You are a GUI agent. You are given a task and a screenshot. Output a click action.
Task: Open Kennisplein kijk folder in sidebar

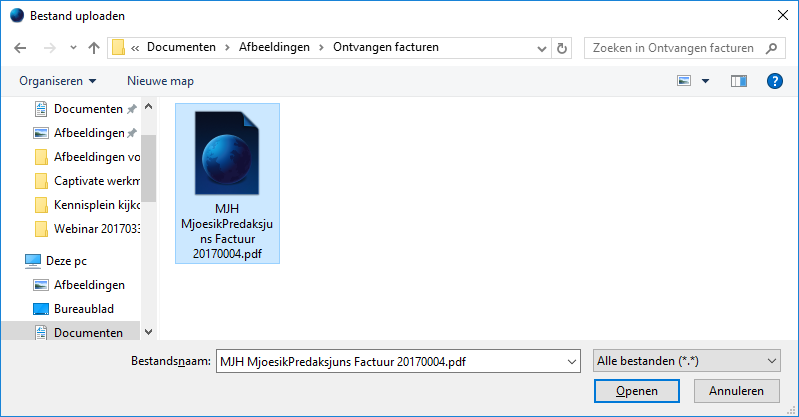point(87,205)
